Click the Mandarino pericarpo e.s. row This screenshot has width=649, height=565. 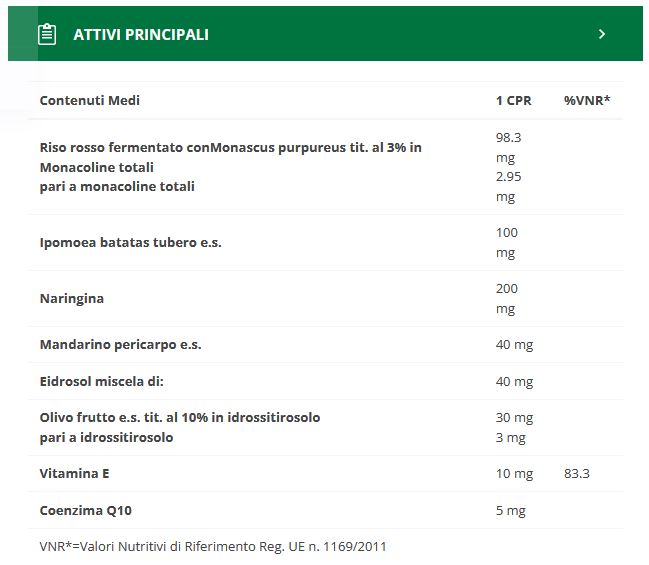120,345
